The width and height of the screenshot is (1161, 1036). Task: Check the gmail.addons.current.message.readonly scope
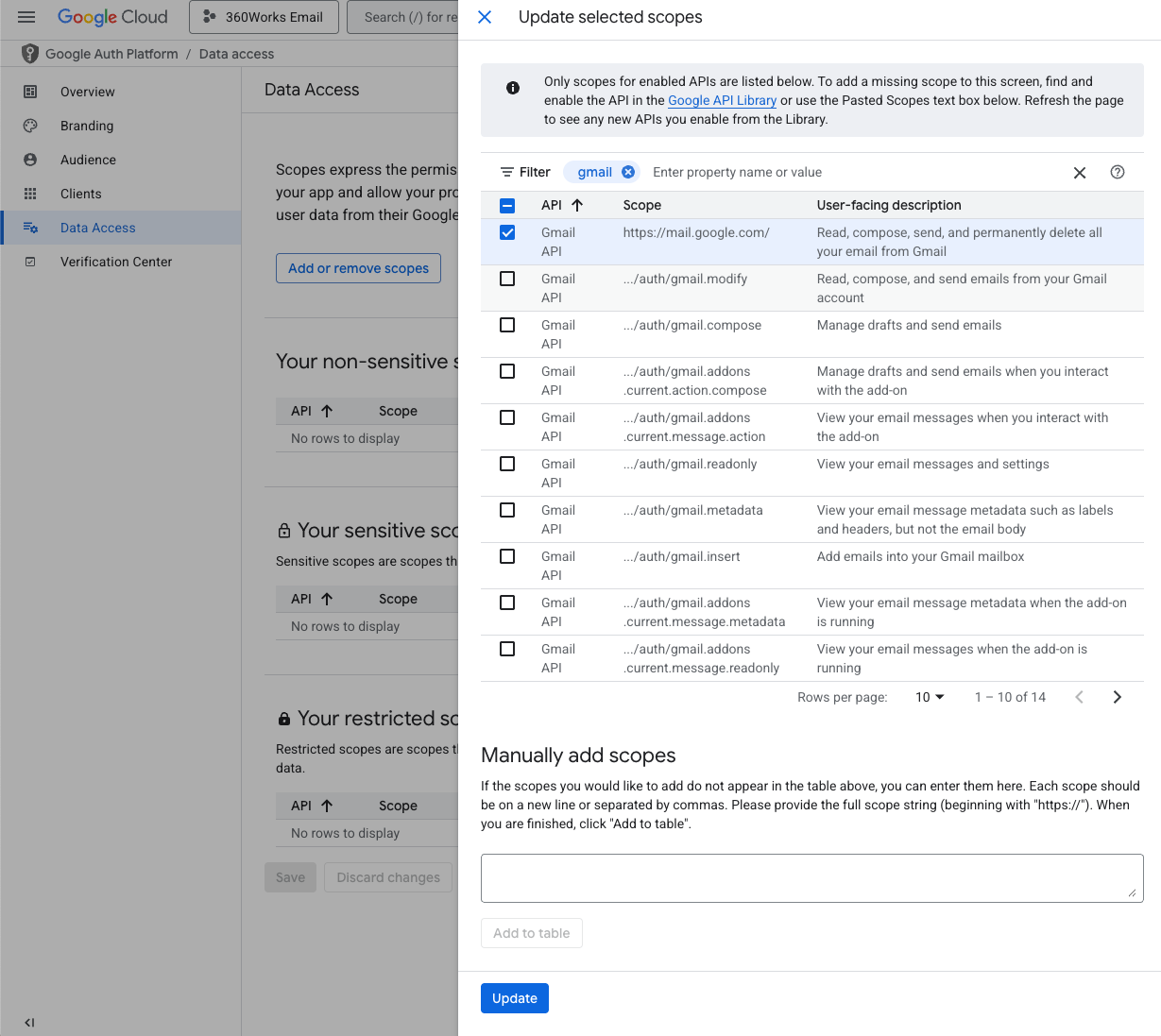(507, 649)
